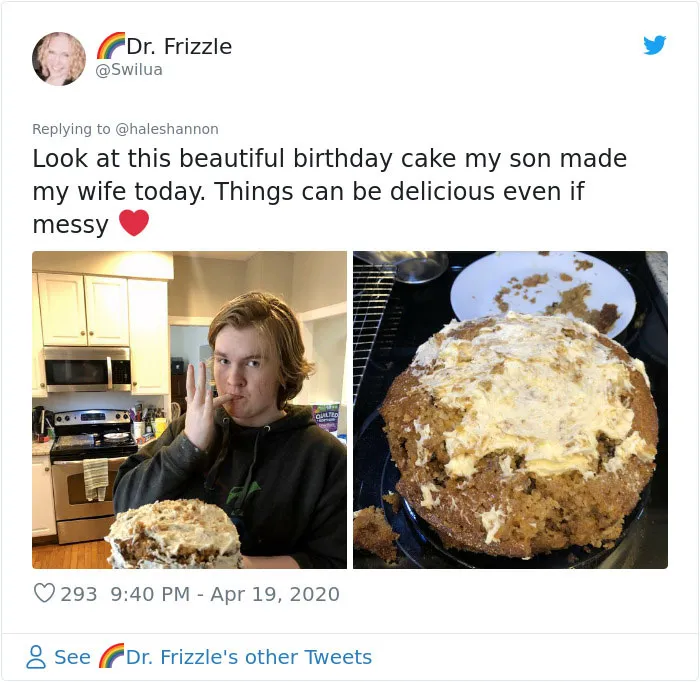Click the rainbow emoji beside Dr. Frizzle's name
Screen dimensions: 700x682
point(111,46)
